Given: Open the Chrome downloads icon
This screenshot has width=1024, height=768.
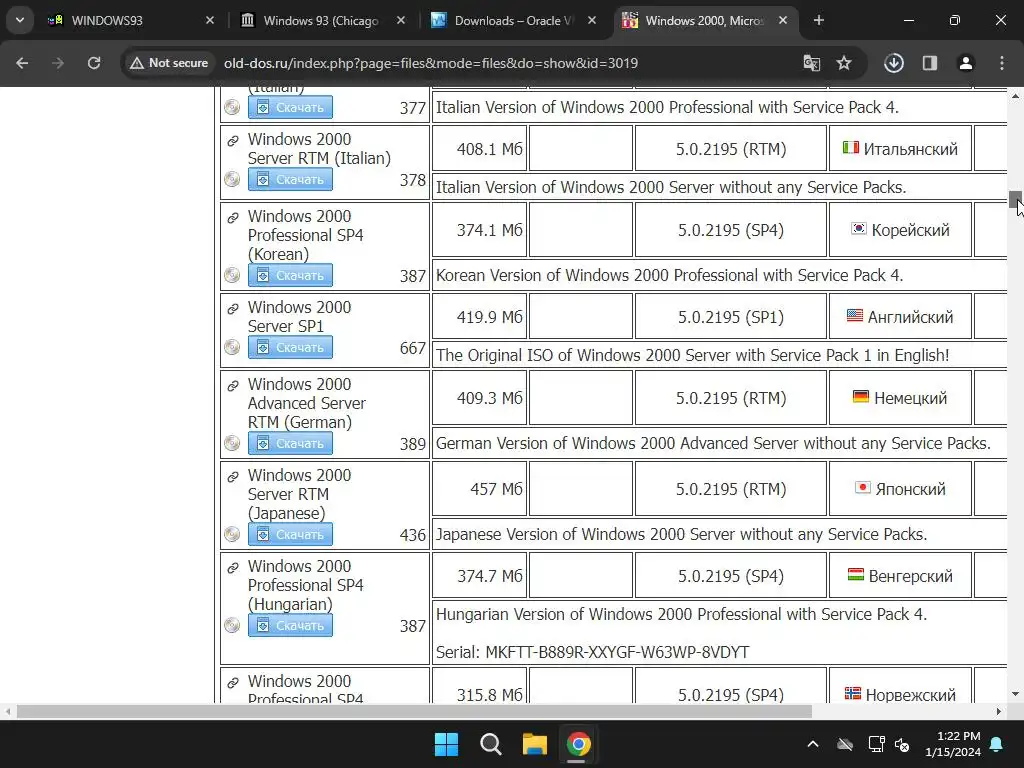Looking at the screenshot, I should tap(894, 63).
